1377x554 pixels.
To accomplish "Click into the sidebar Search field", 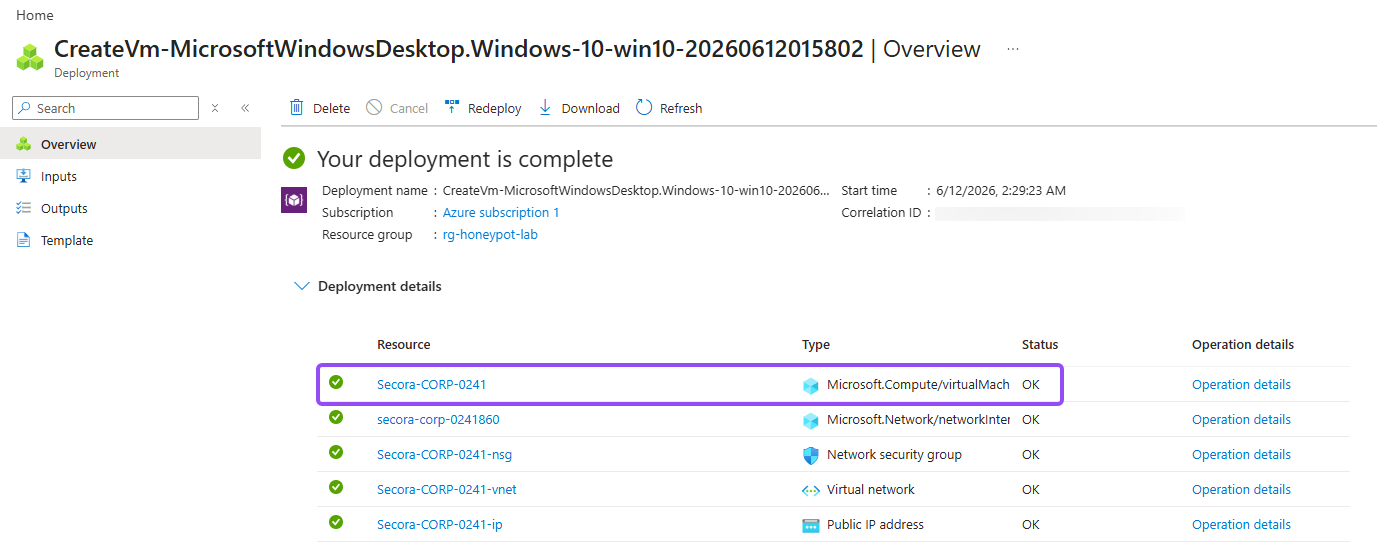I will click(105, 108).
